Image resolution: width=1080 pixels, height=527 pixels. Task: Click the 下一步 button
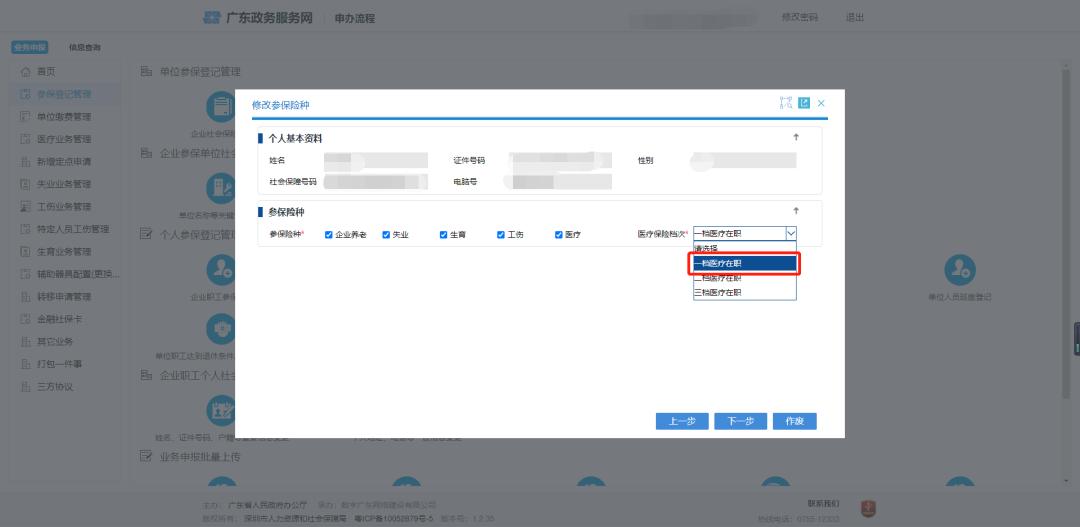click(740, 421)
